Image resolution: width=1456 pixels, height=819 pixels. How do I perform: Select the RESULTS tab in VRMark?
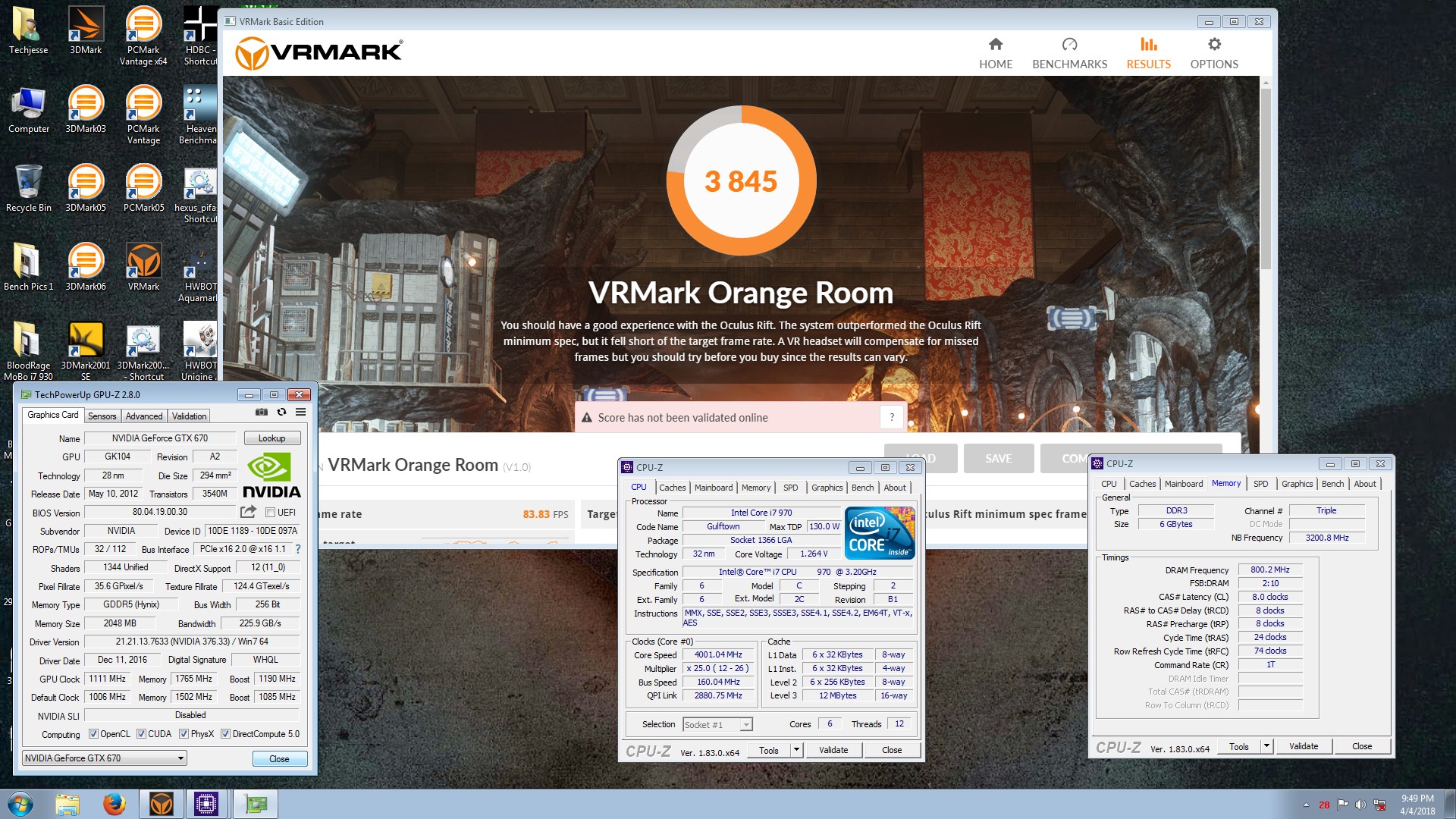pos(1148,54)
